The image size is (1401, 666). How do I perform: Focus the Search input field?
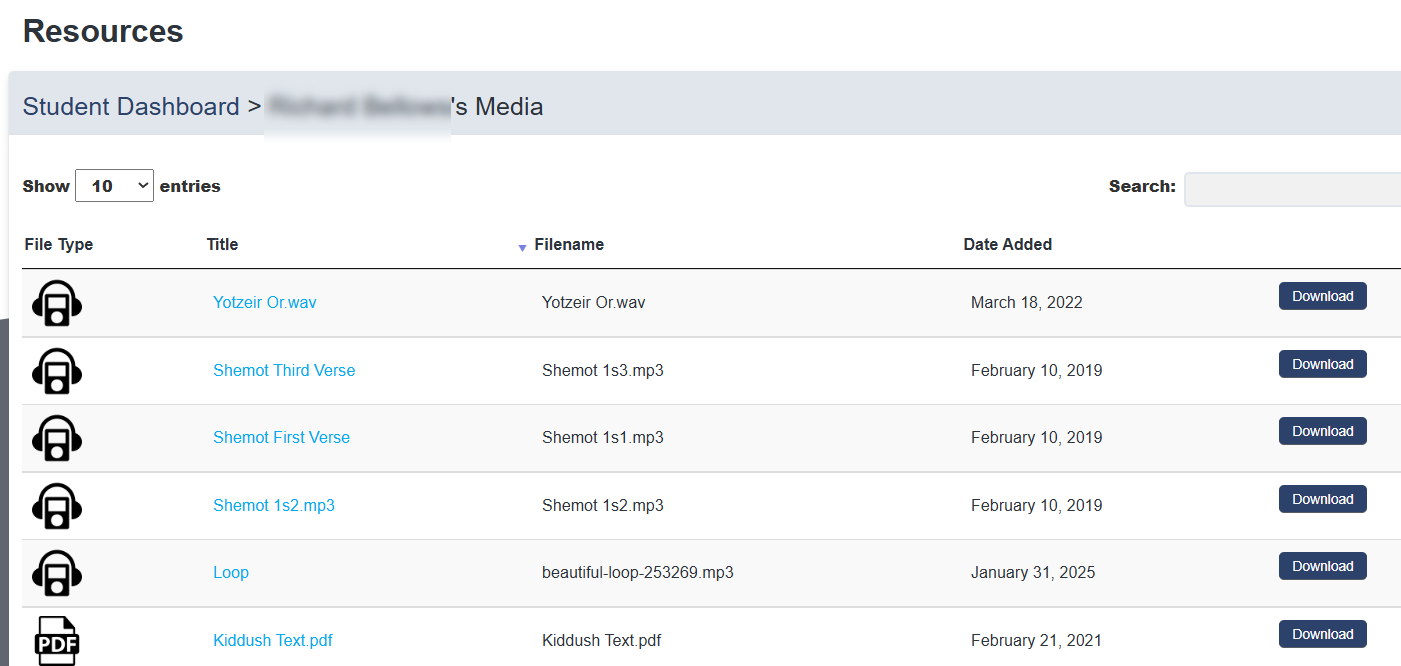click(x=1292, y=189)
